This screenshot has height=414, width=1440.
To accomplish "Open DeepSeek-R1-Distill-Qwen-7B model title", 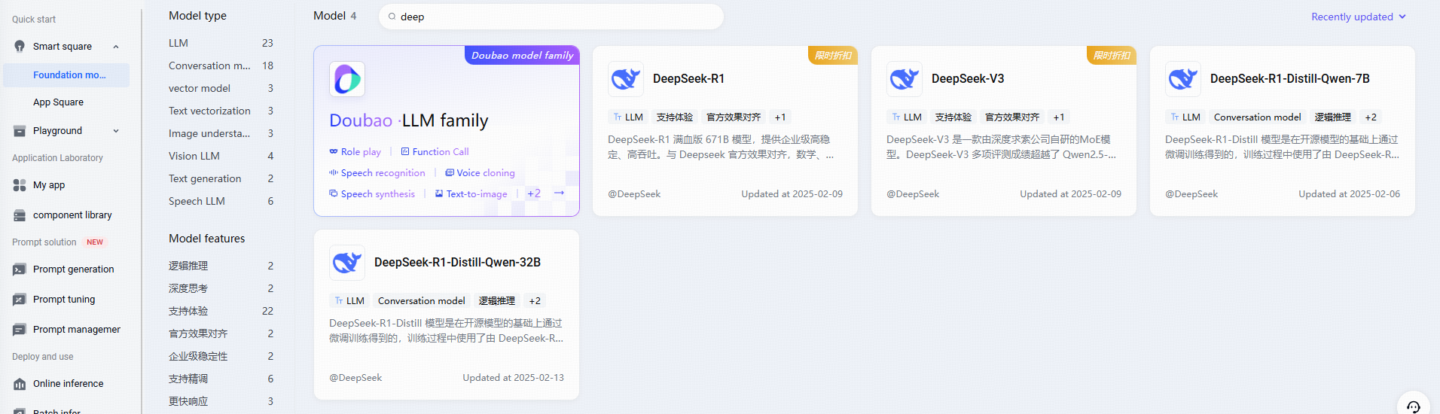I will tap(1290, 79).
